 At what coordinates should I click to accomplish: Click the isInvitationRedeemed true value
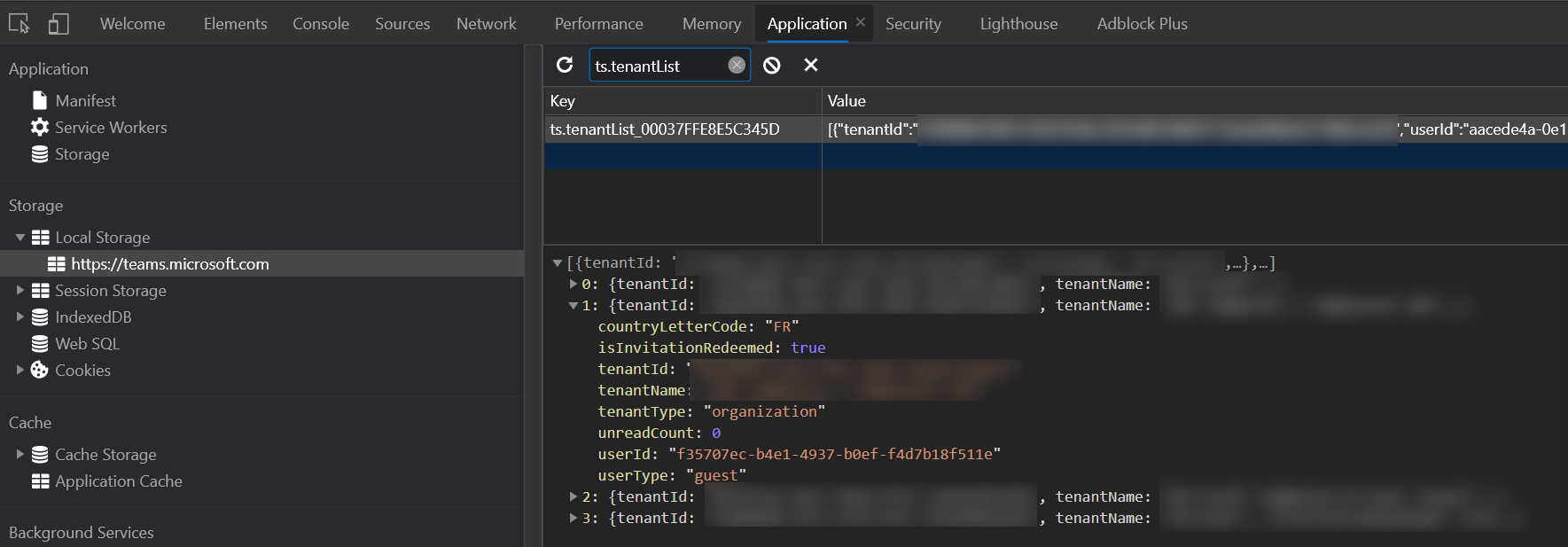tap(807, 348)
